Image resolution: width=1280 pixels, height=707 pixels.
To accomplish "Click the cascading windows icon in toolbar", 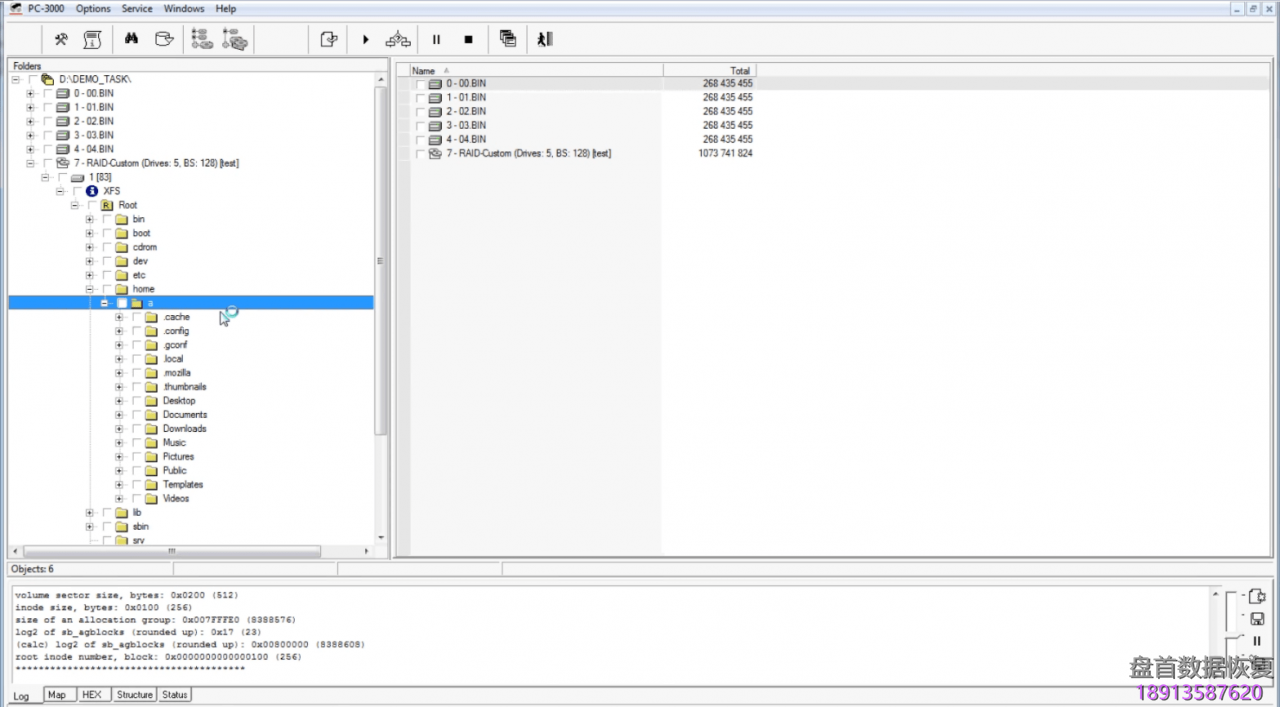I will (508, 39).
